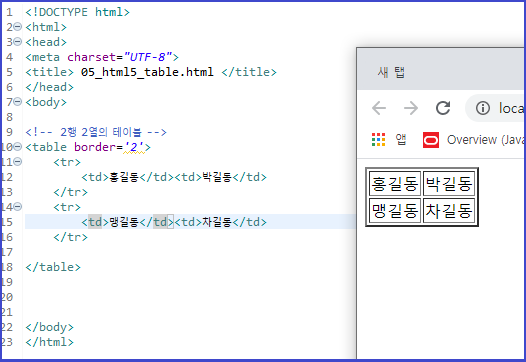The image size is (526, 362).
Task: Collapse the first tr fold on line 11
Action: point(18,162)
